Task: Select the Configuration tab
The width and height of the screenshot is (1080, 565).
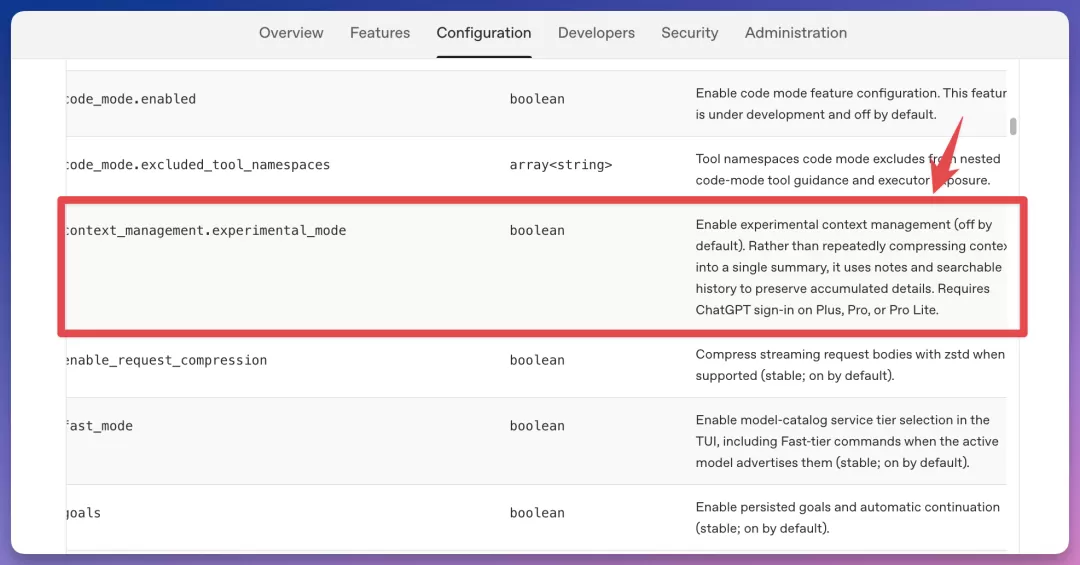Action: click(484, 33)
